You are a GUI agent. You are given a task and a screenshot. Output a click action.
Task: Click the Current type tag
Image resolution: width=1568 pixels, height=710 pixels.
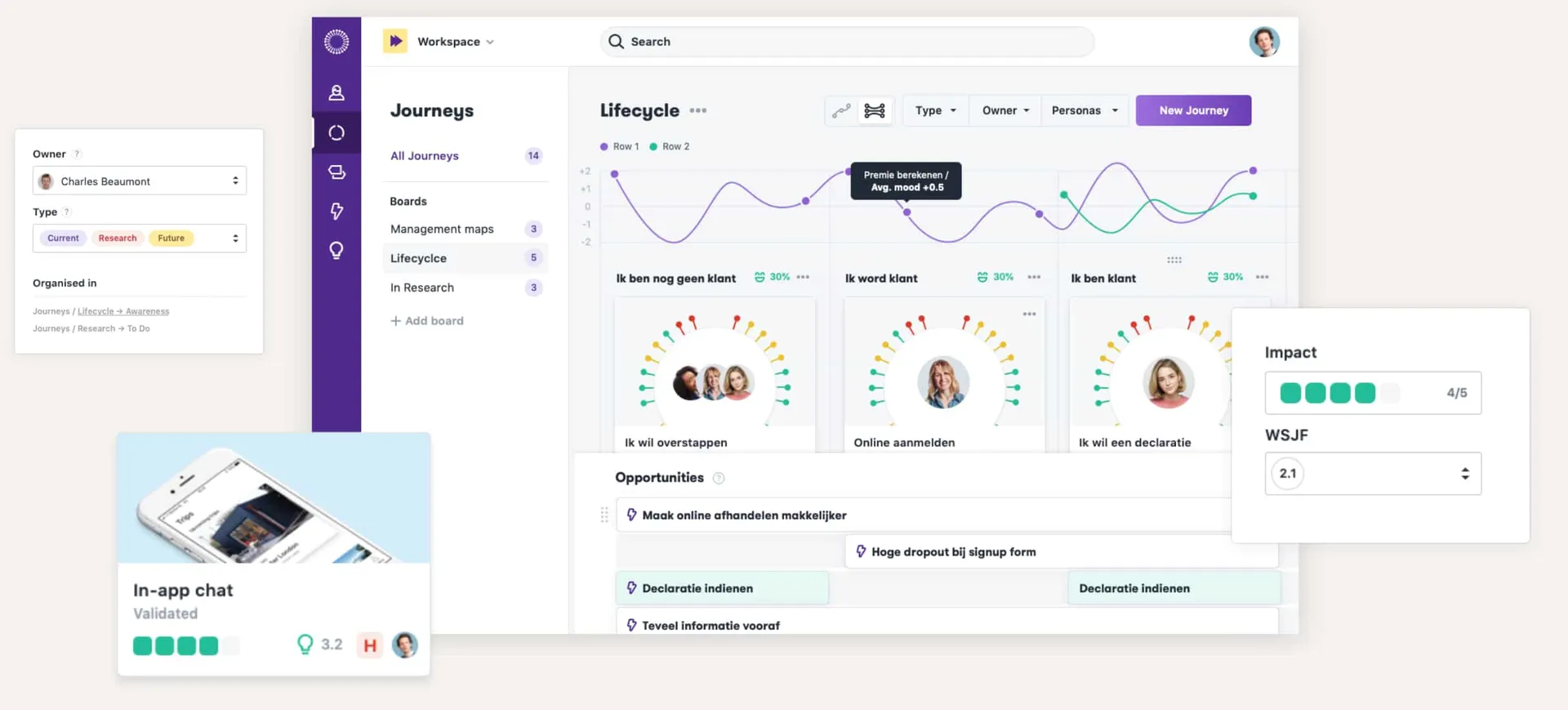tap(63, 238)
